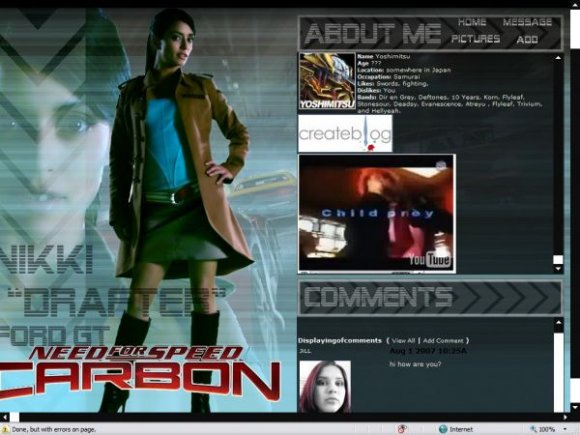Open the MESSAGE navigation link
This screenshot has width=580, height=435.
click(x=527, y=22)
